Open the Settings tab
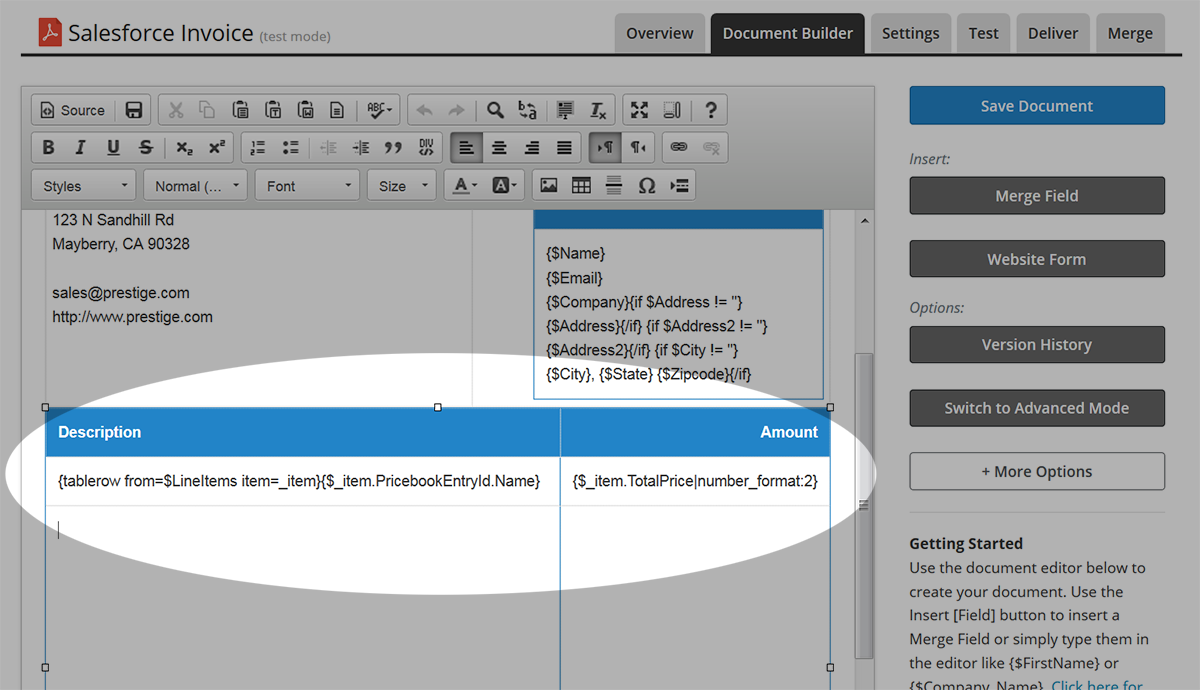This screenshot has width=1200, height=690. pyautogui.click(x=910, y=34)
